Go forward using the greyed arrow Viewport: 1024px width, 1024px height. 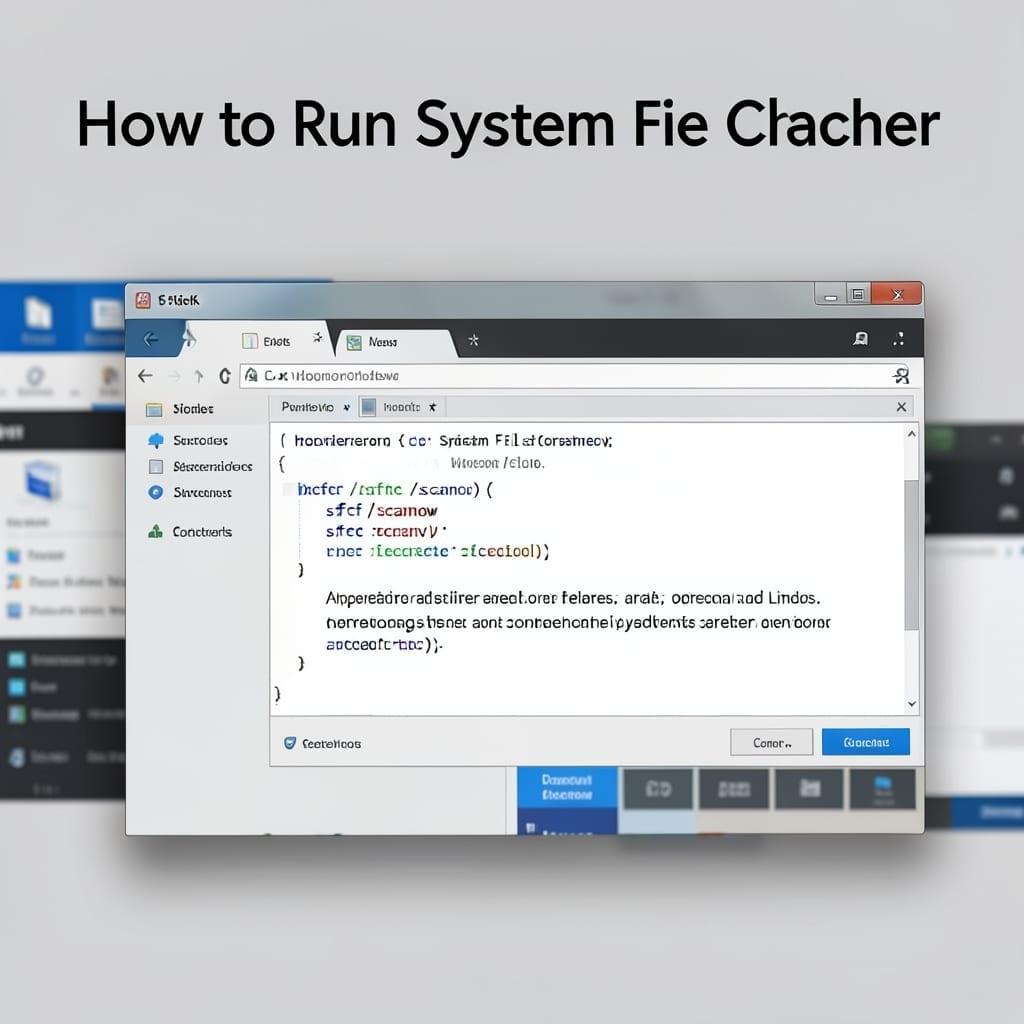(174, 376)
